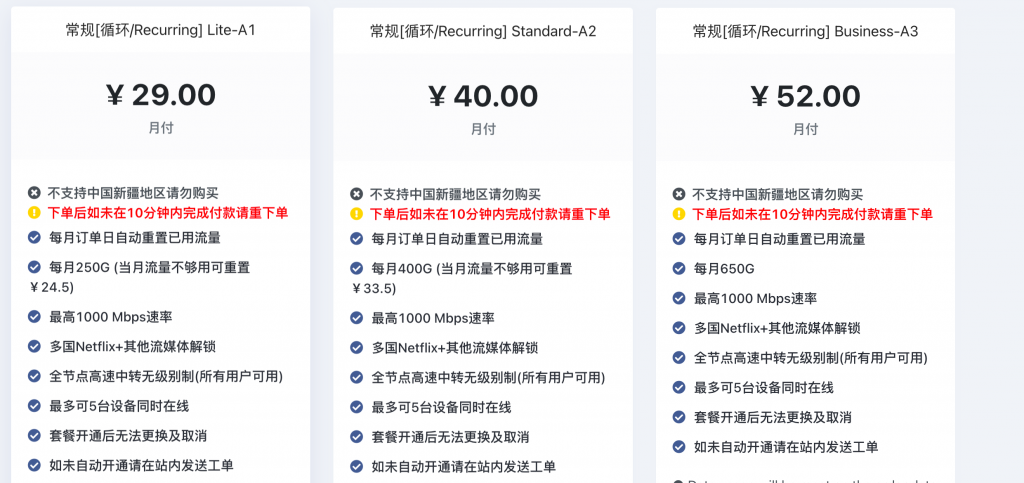Click checkmark icon next to 每月400G
Viewport: 1024px width, 483px height.
click(x=356, y=268)
